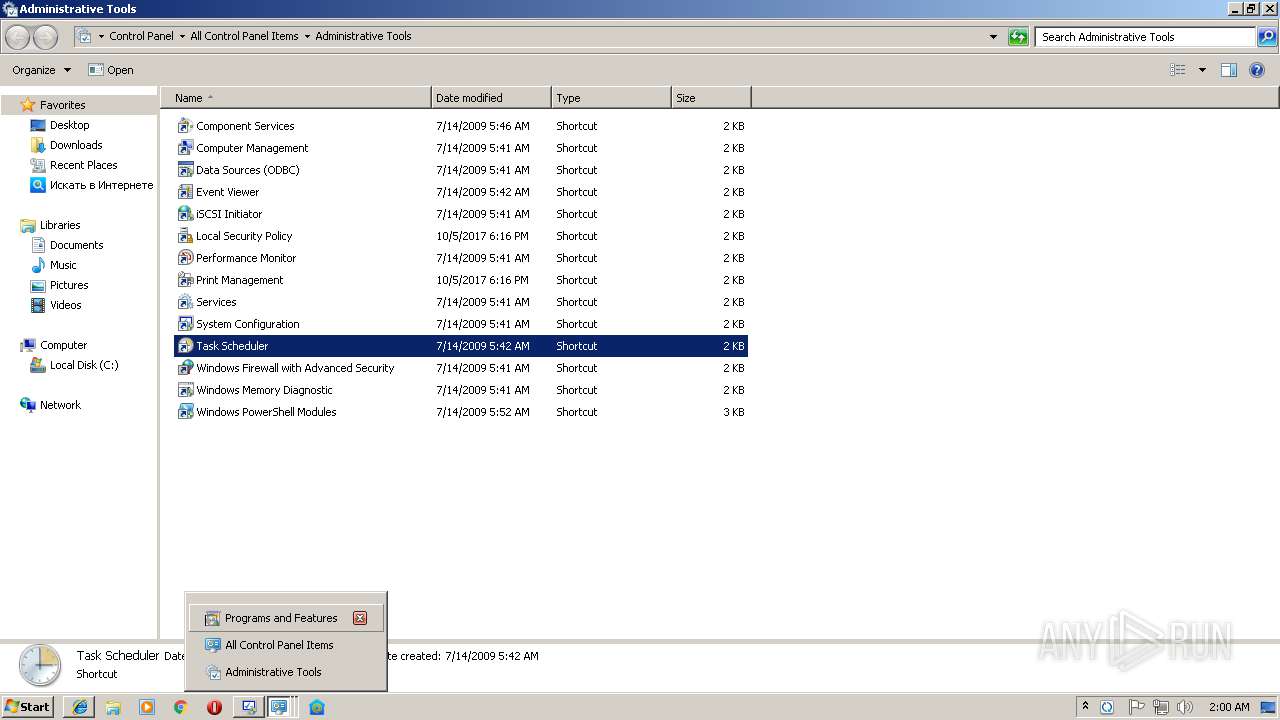Click the volume speaker tray icon
Screen dimensions: 1280x720
click(1185, 707)
